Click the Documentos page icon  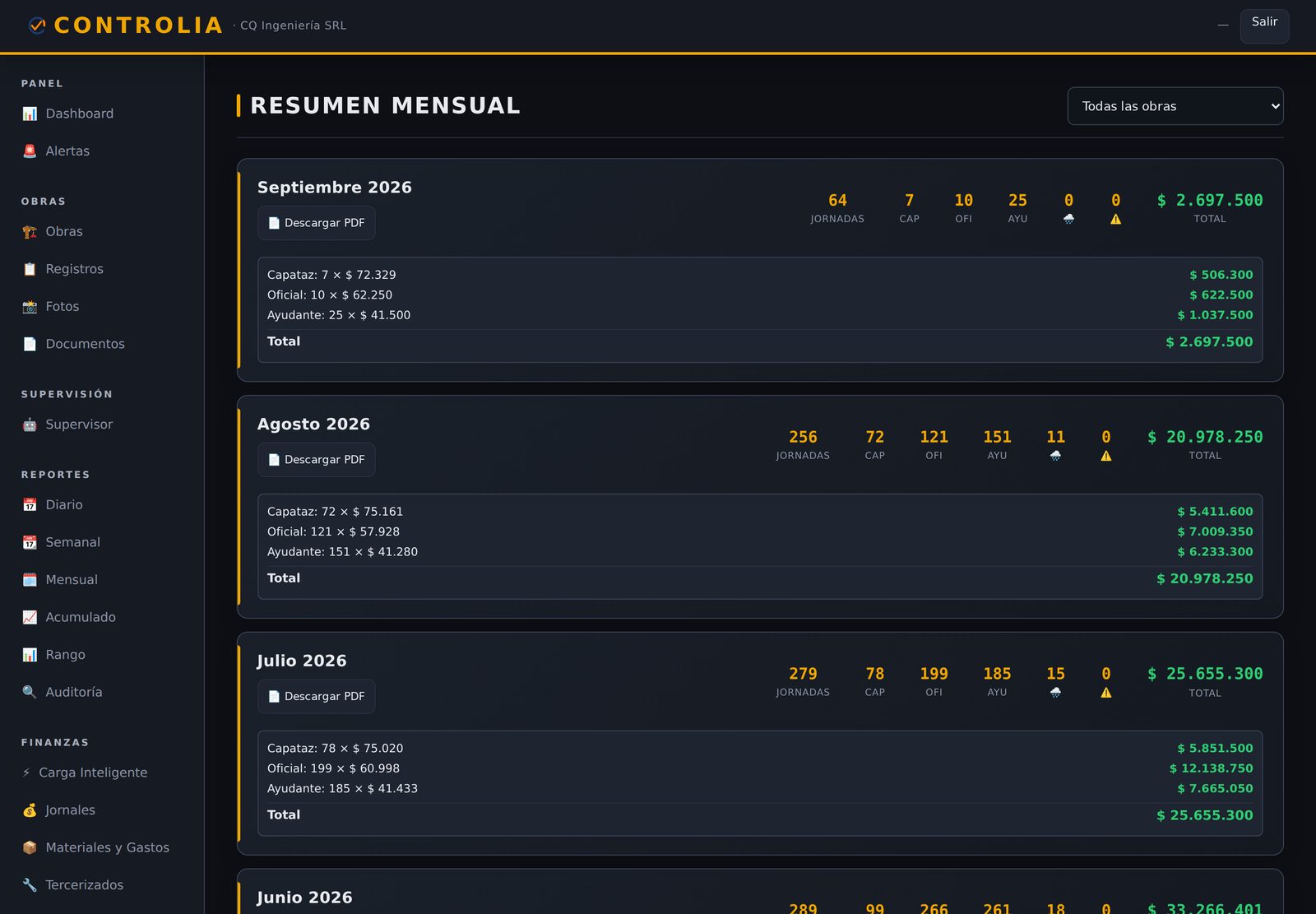[30, 344]
